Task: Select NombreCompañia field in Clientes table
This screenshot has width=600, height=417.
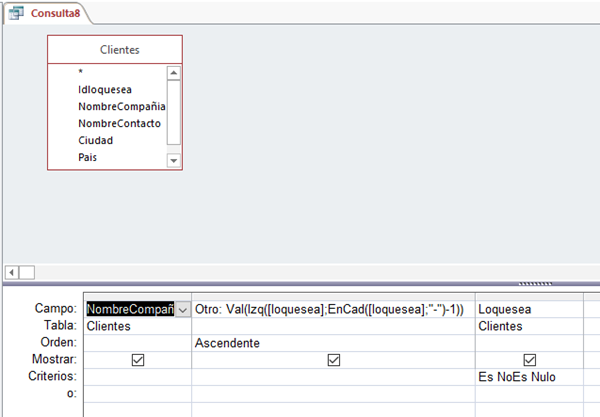Action: pos(122,107)
